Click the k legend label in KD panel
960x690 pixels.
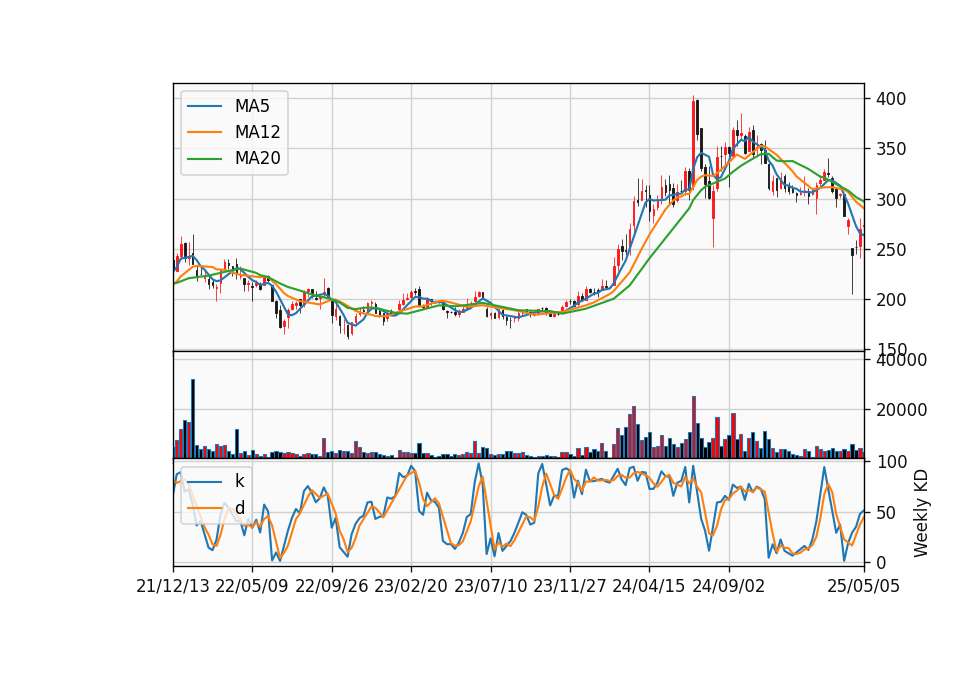(x=239, y=481)
